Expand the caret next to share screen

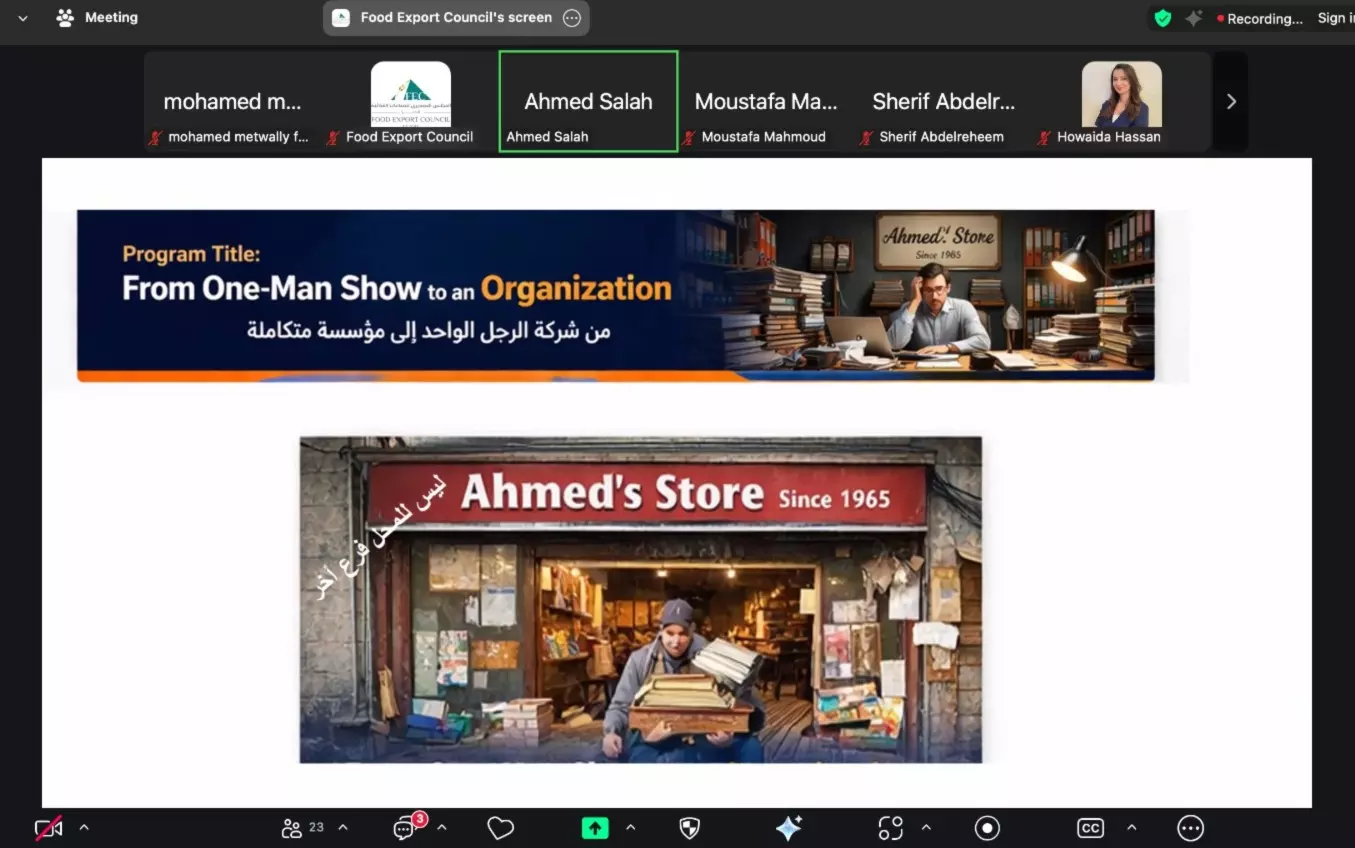pos(630,828)
